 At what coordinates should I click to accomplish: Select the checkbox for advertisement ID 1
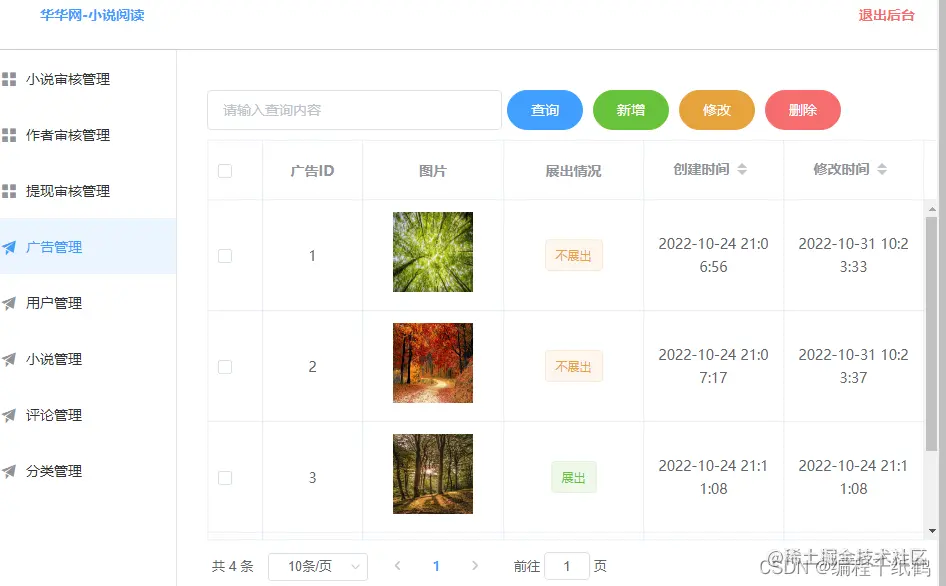click(225, 256)
